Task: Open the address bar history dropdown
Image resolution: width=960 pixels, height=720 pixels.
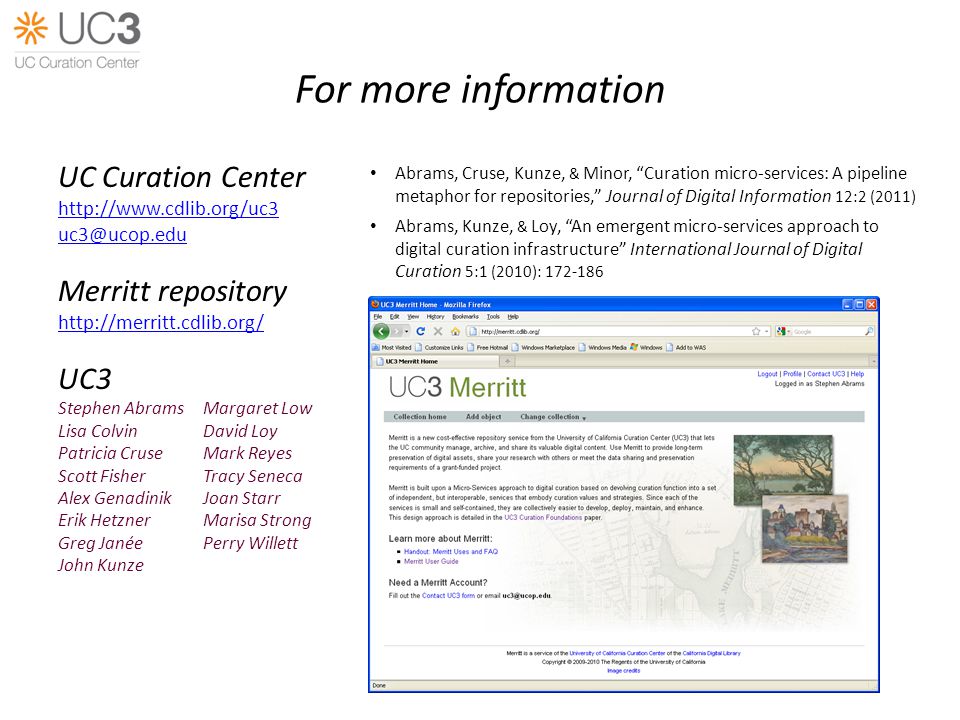Action: (x=767, y=331)
